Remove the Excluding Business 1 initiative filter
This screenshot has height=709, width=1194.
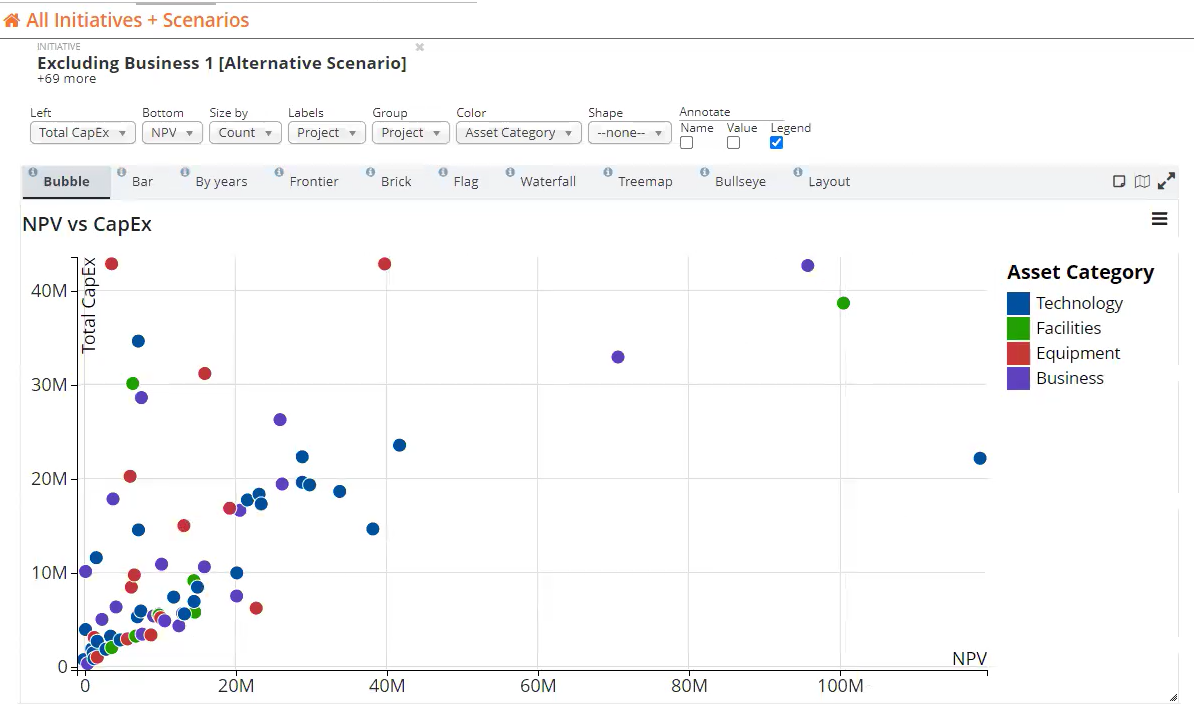[419, 46]
